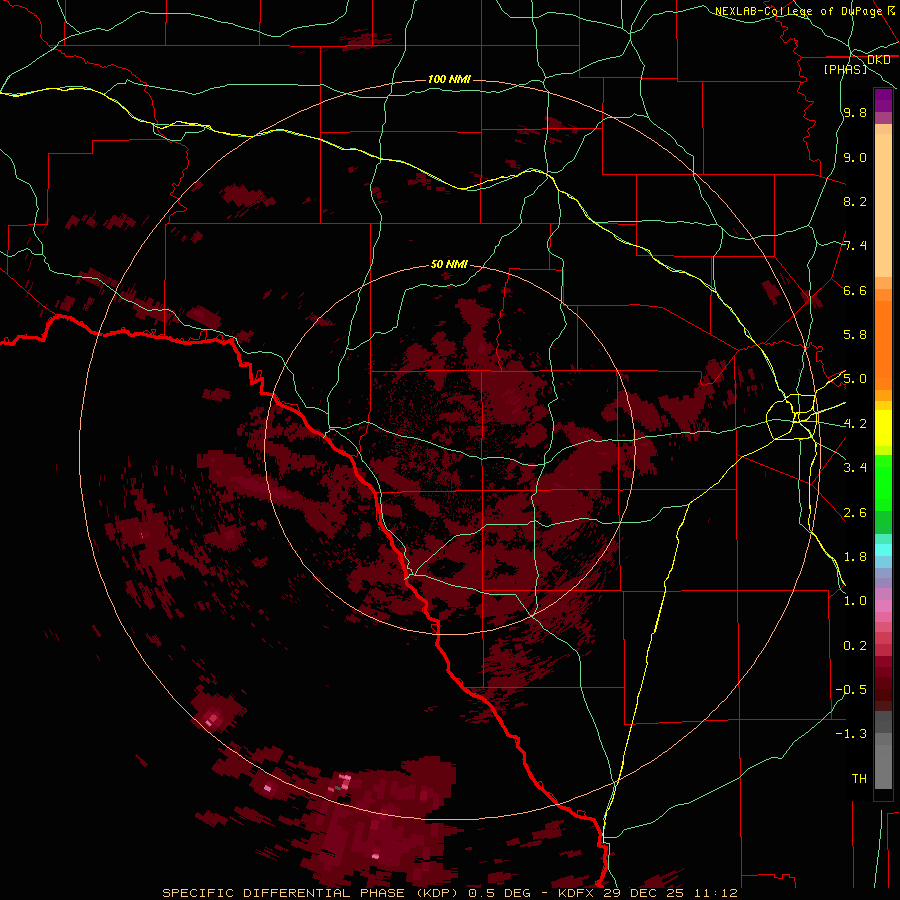This screenshot has height=900, width=900.
Task: Click the 11:12 timestamp text
Action: click(715, 893)
